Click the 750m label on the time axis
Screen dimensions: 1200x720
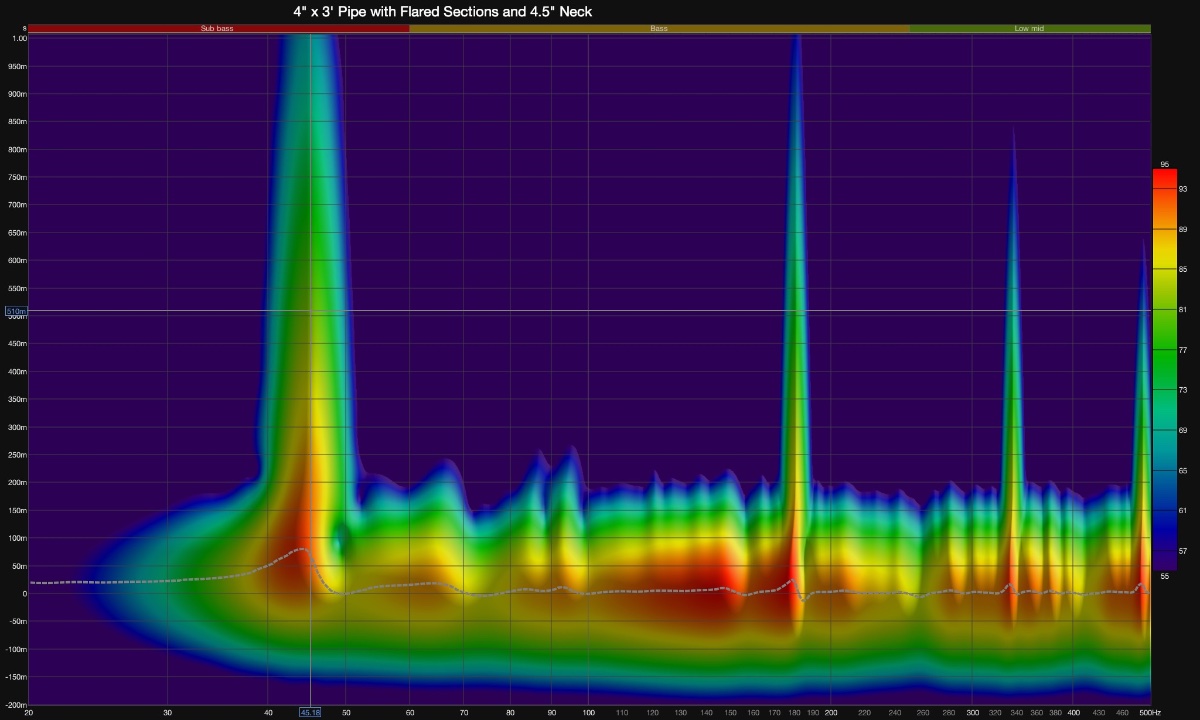click(18, 177)
